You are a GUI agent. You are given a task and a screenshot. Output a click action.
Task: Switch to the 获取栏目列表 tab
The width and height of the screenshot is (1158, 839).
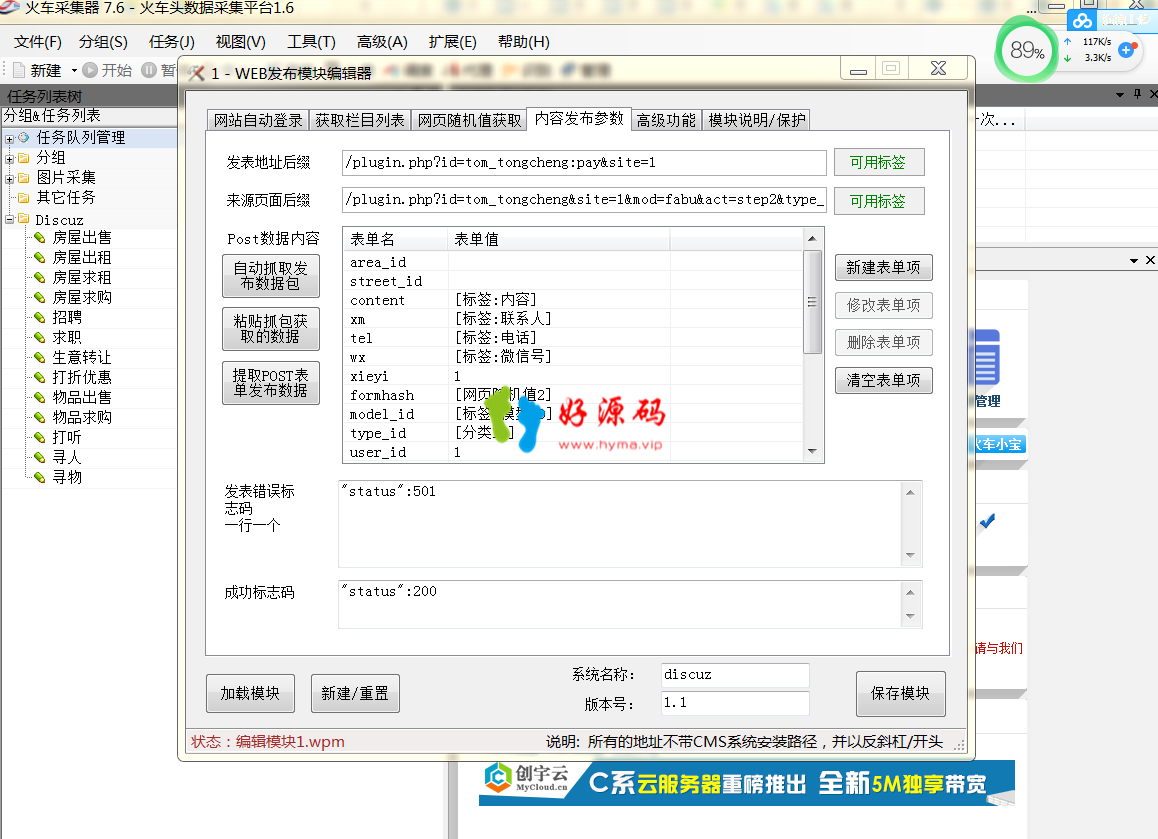click(360, 120)
